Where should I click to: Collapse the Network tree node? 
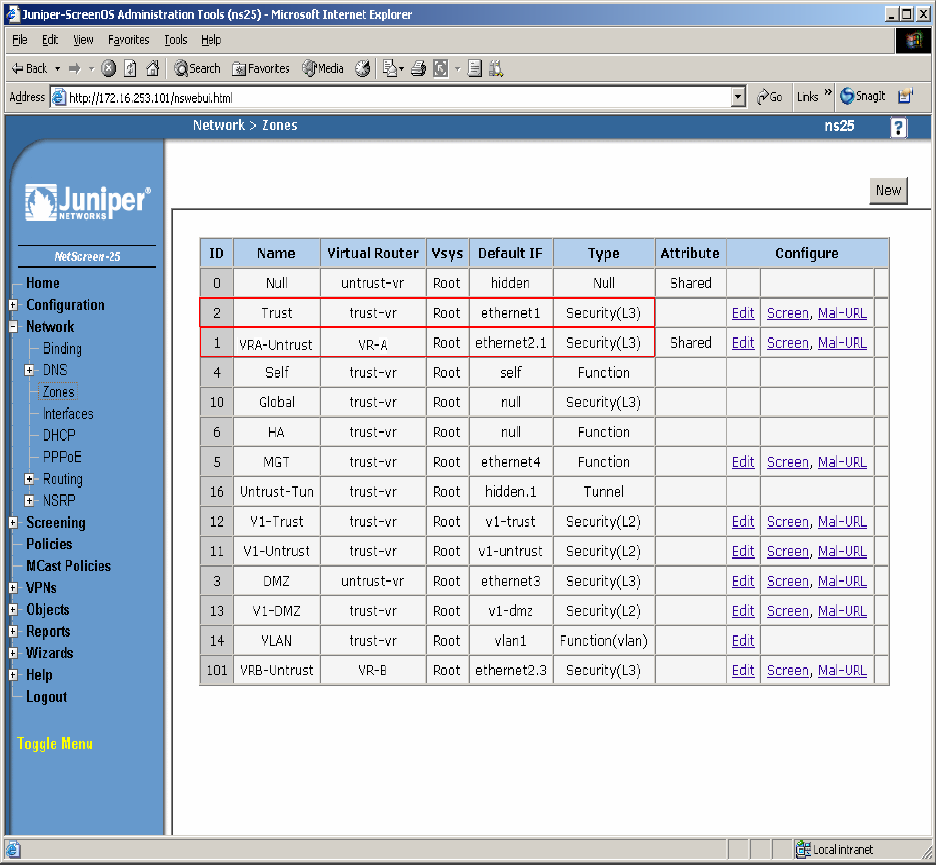click(13, 327)
